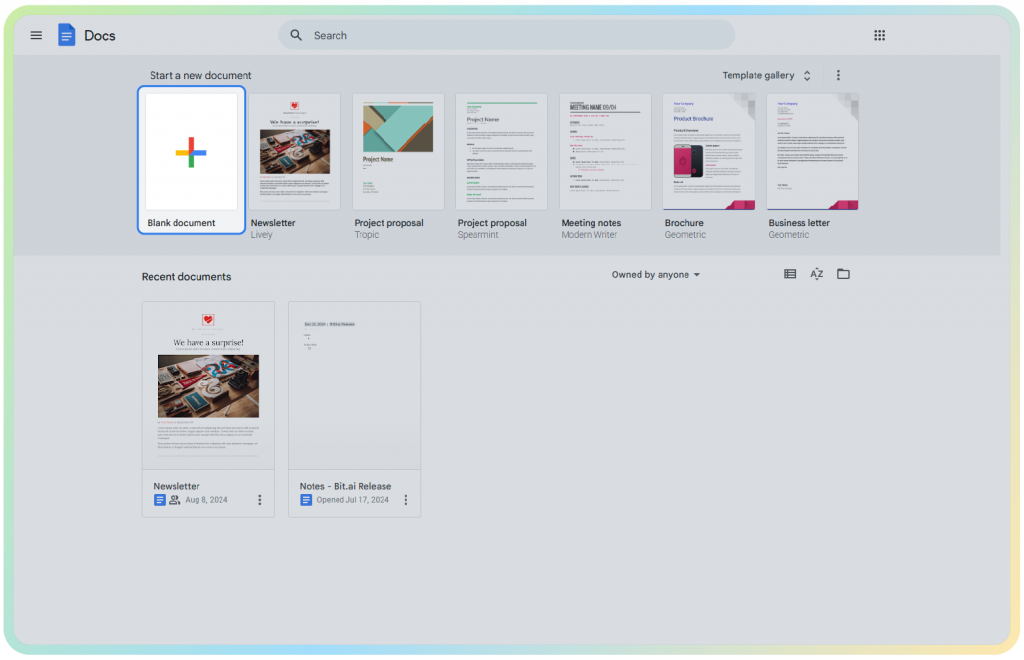1024x660 pixels.
Task: Focus the Search input field
Action: [x=507, y=35]
